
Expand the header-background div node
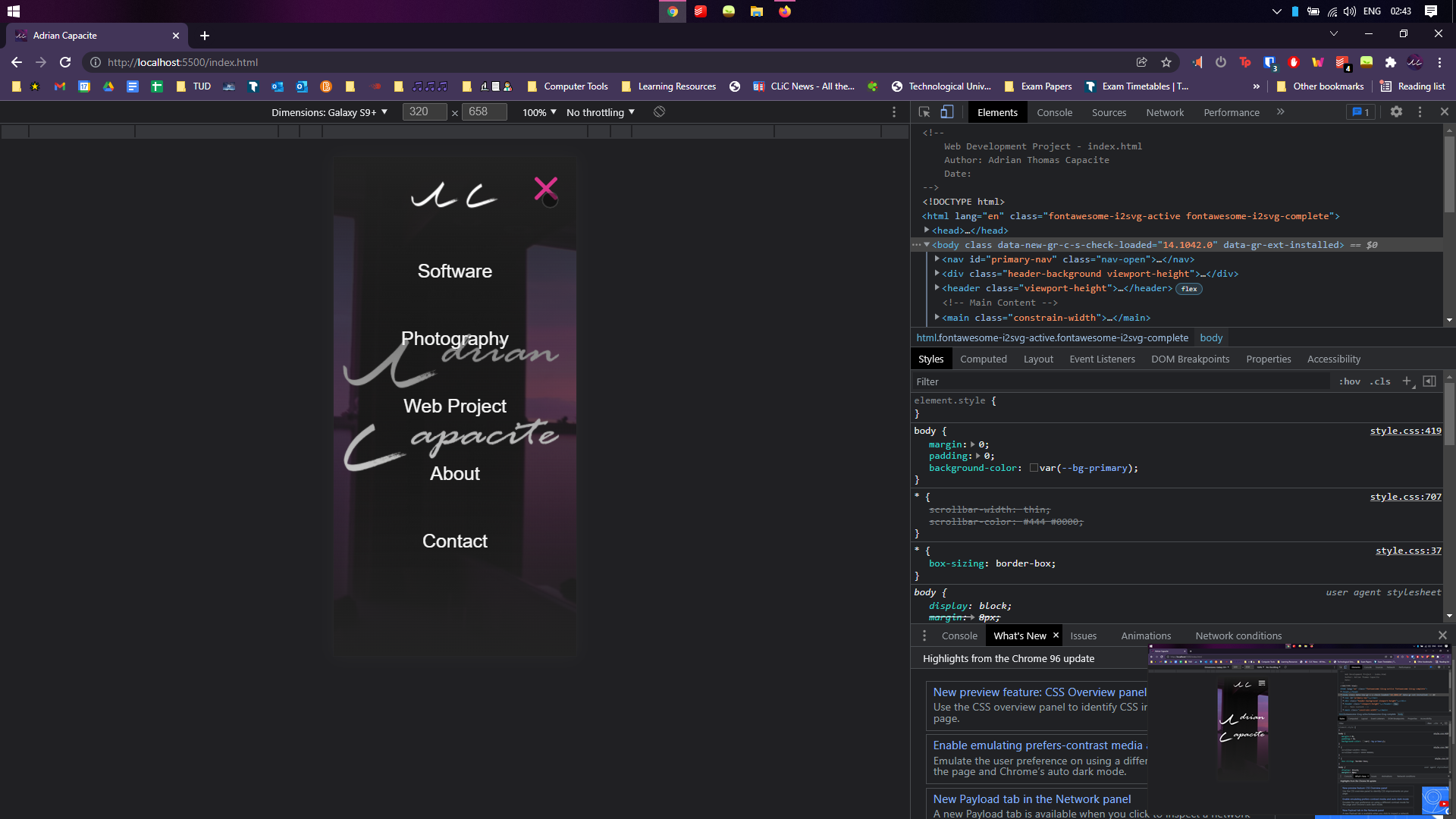click(937, 273)
